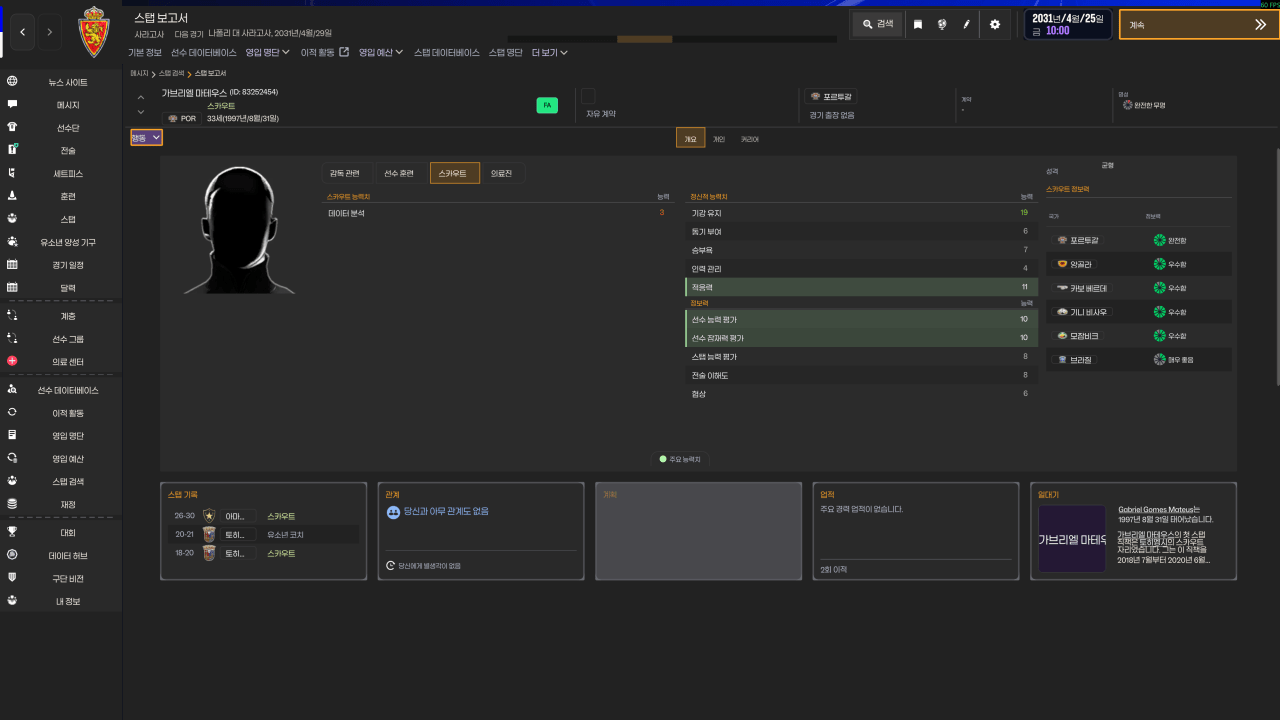Open 영입 예산 icon in sidebar
Image resolution: width=1280 pixels, height=720 pixels.
(x=12, y=459)
